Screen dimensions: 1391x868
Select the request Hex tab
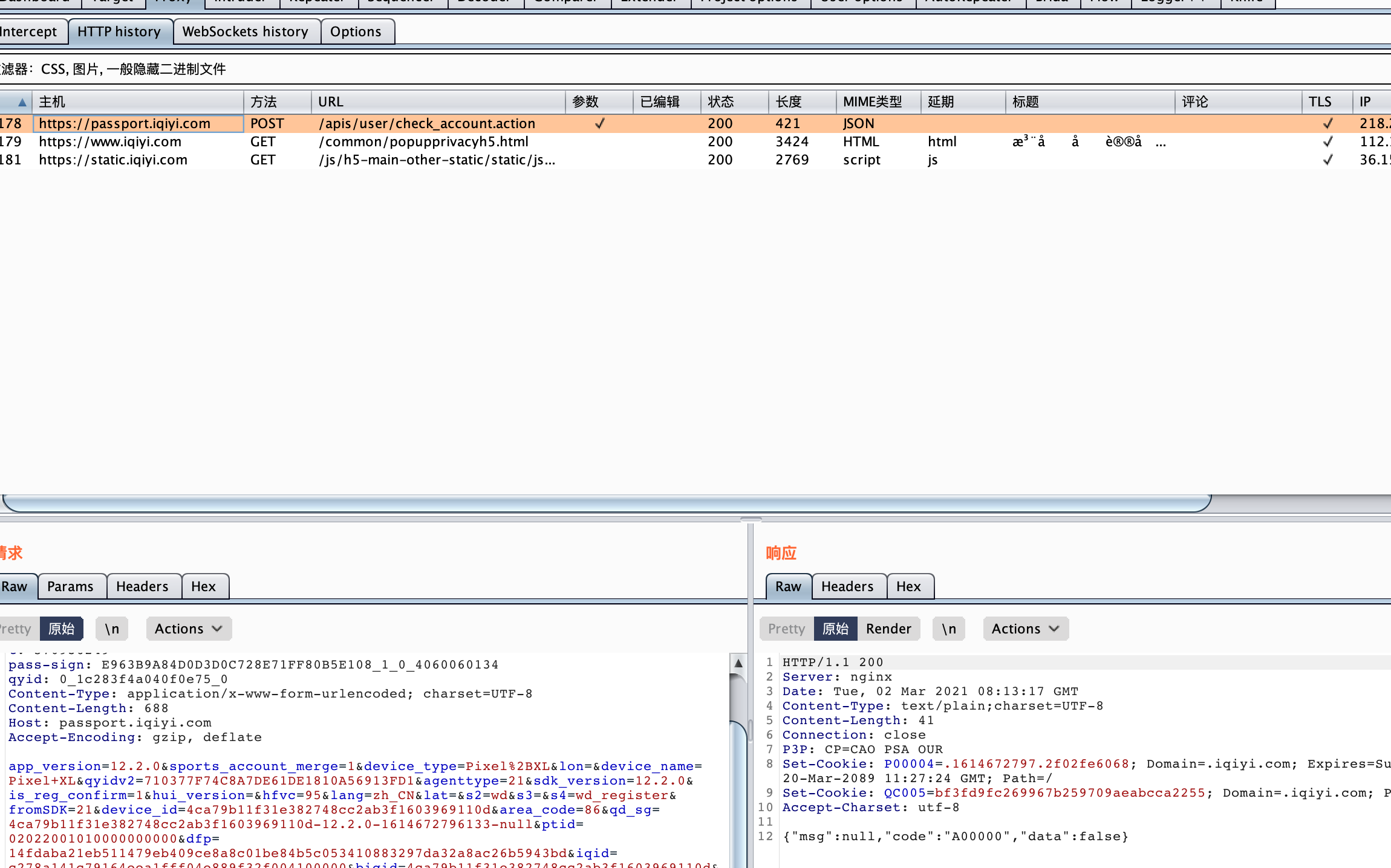pyautogui.click(x=204, y=586)
